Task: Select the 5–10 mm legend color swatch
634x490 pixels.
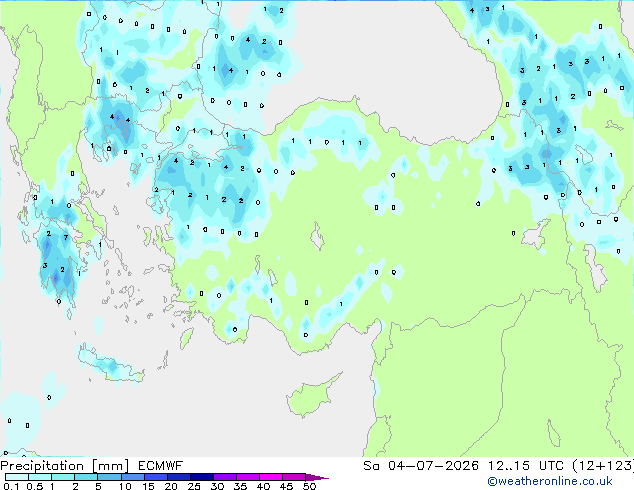Action: (109, 477)
